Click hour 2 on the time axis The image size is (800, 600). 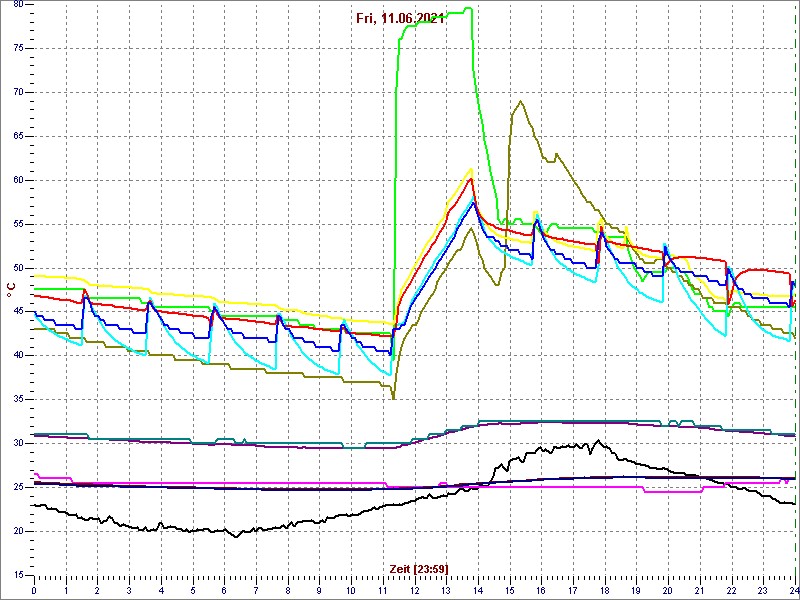tap(97, 590)
